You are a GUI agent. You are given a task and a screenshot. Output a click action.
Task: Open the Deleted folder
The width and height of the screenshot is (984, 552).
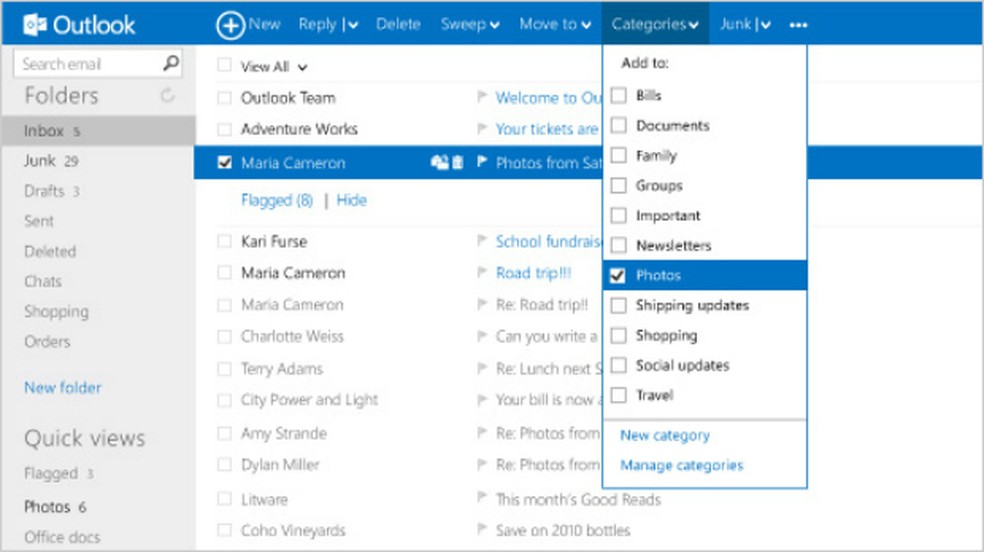click(x=50, y=251)
